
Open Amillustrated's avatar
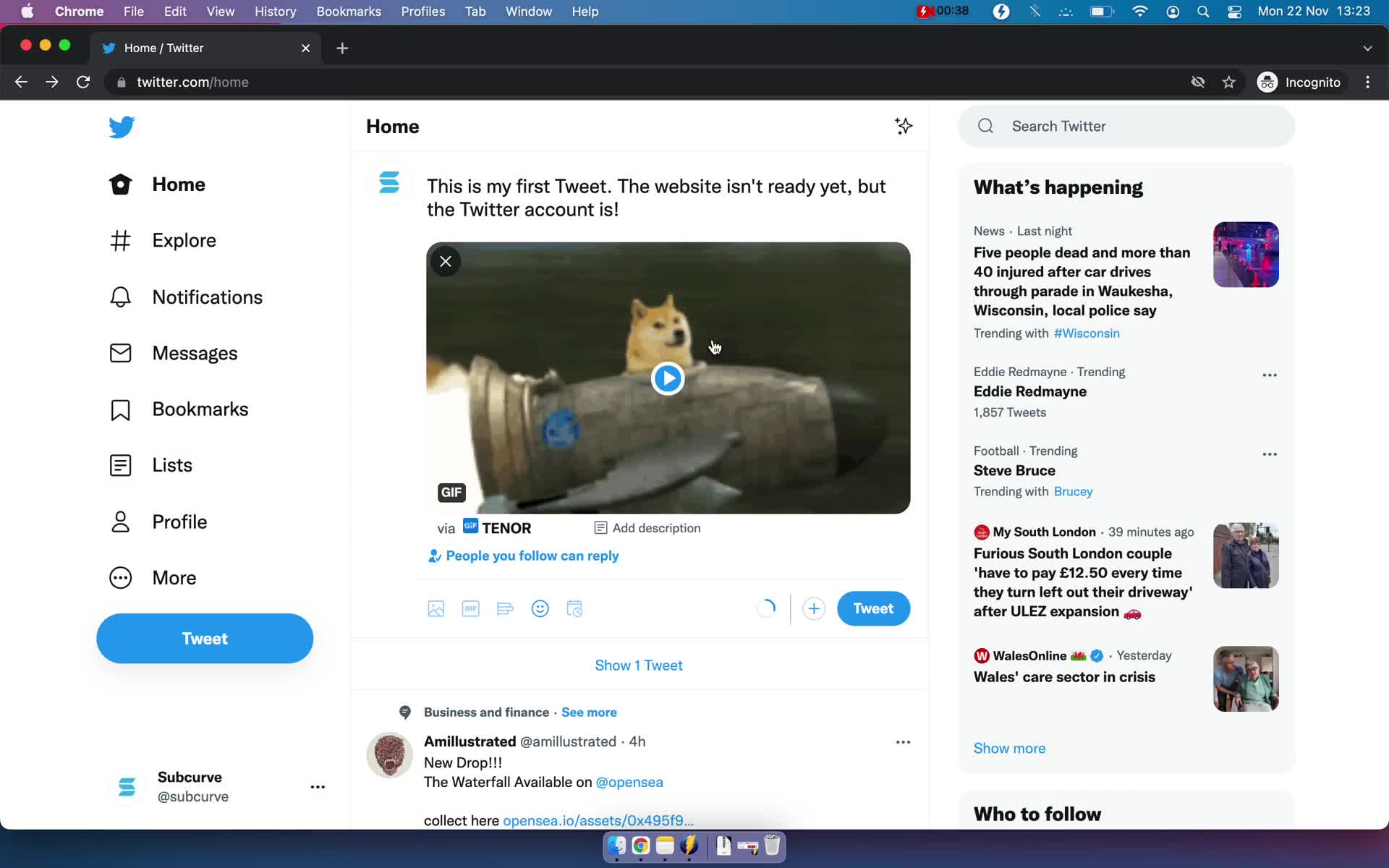[x=390, y=754]
